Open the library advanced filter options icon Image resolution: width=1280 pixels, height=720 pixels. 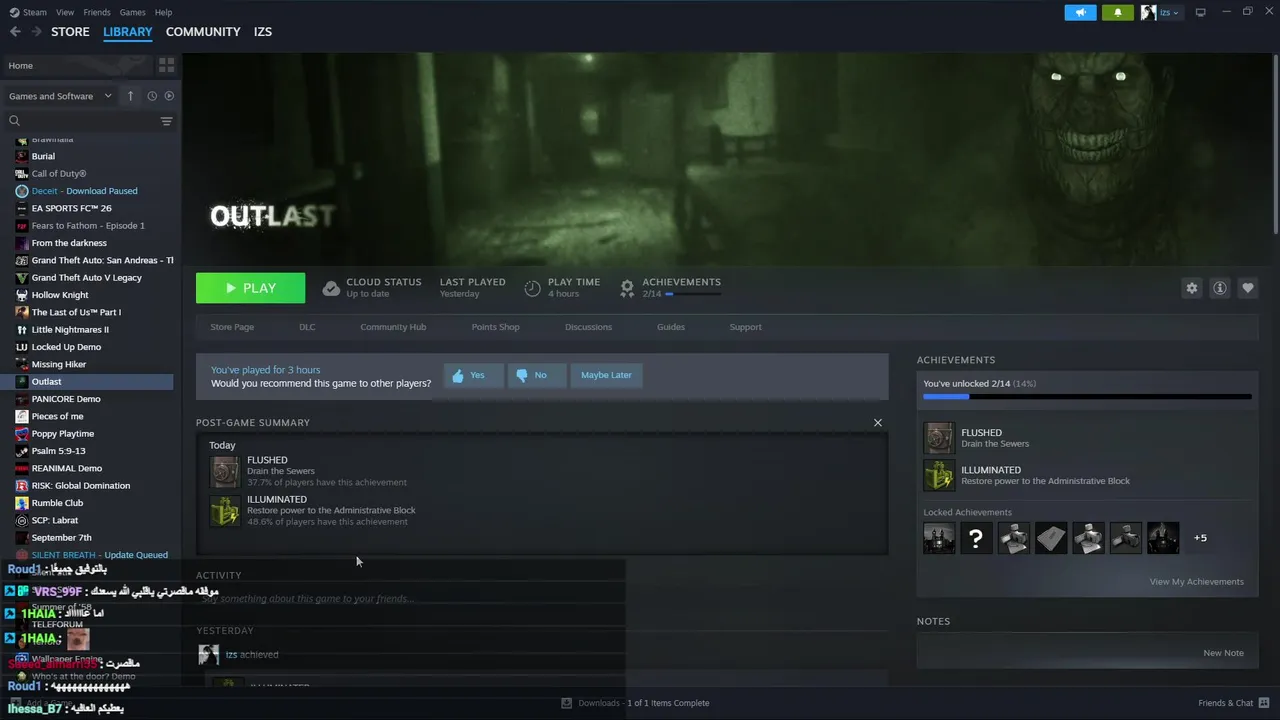[x=166, y=121]
